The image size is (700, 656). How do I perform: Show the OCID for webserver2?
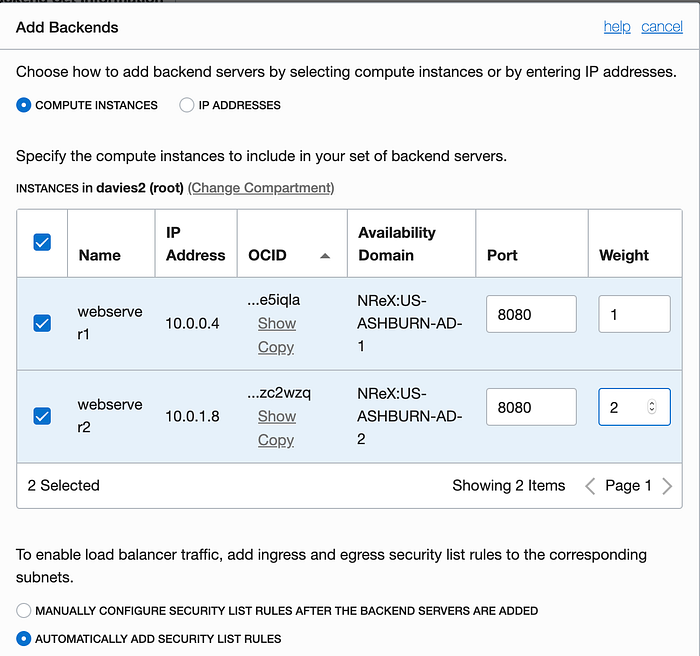tap(277, 416)
